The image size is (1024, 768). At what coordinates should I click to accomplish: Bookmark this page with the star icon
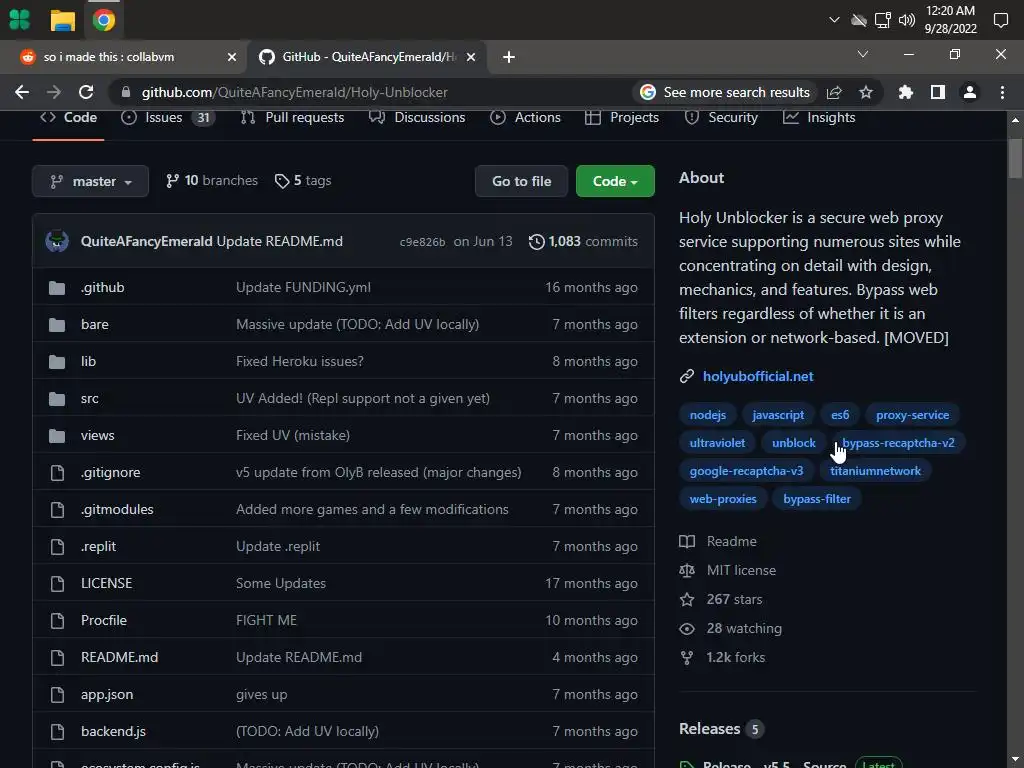click(x=866, y=92)
